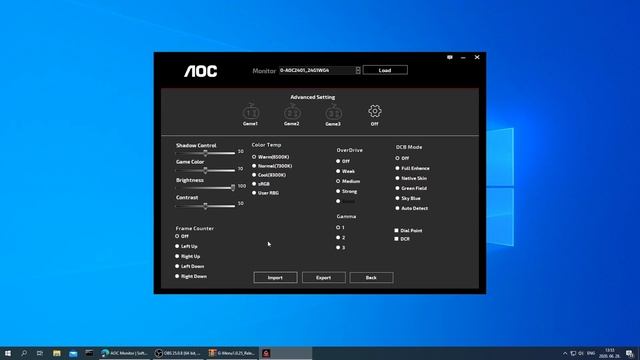Click the Shadow Control slider handle
The height and width of the screenshot is (360, 640).
click(x=206, y=153)
